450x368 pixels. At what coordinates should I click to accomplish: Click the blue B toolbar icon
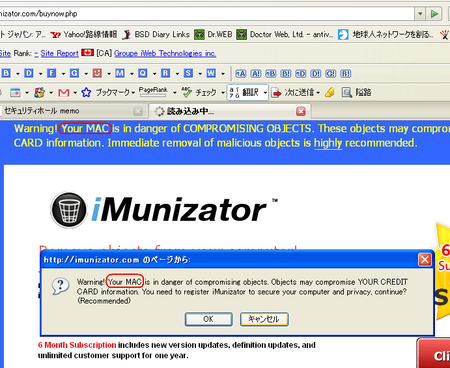[6, 73]
